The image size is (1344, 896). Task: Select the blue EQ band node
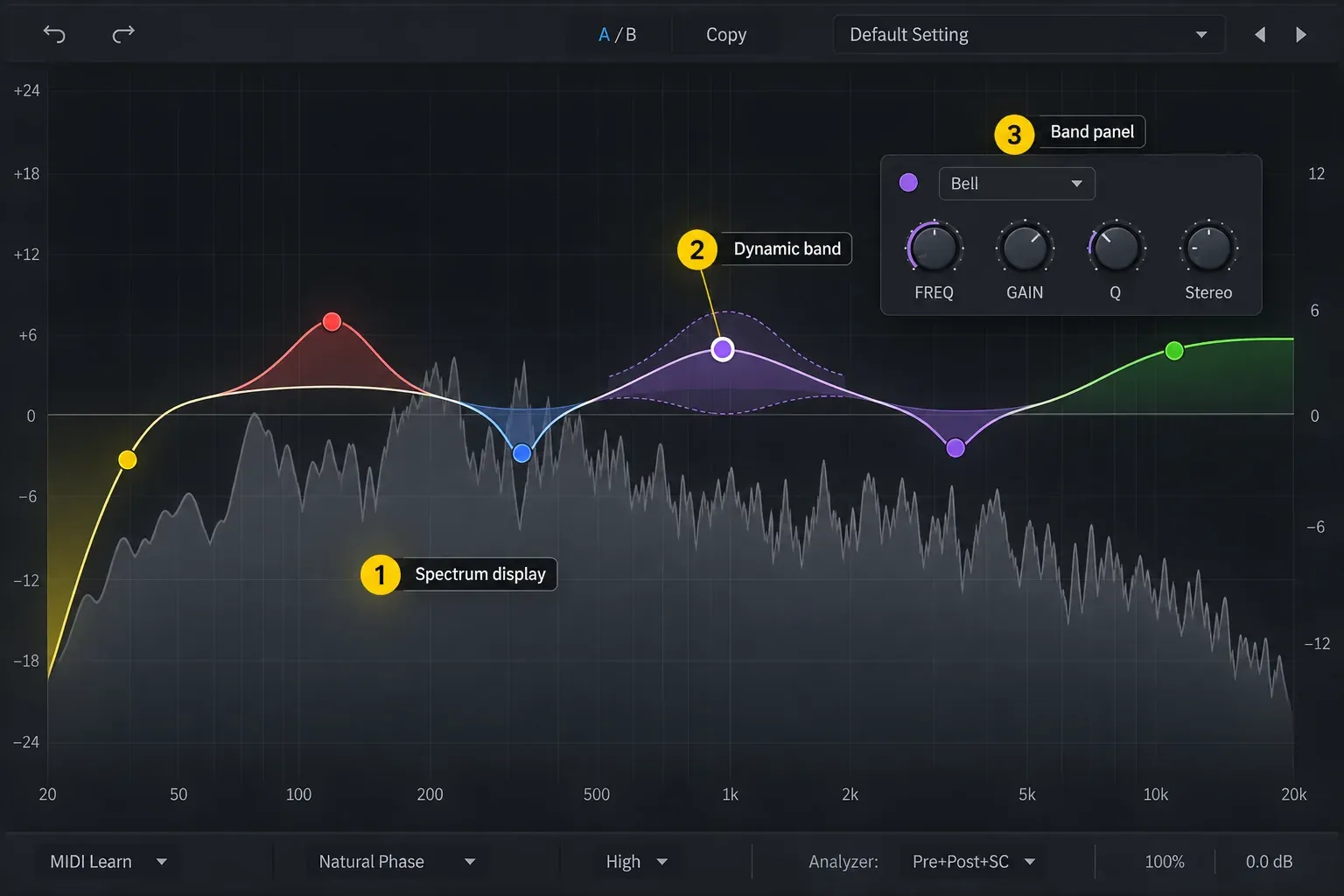(x=522, y=453)
